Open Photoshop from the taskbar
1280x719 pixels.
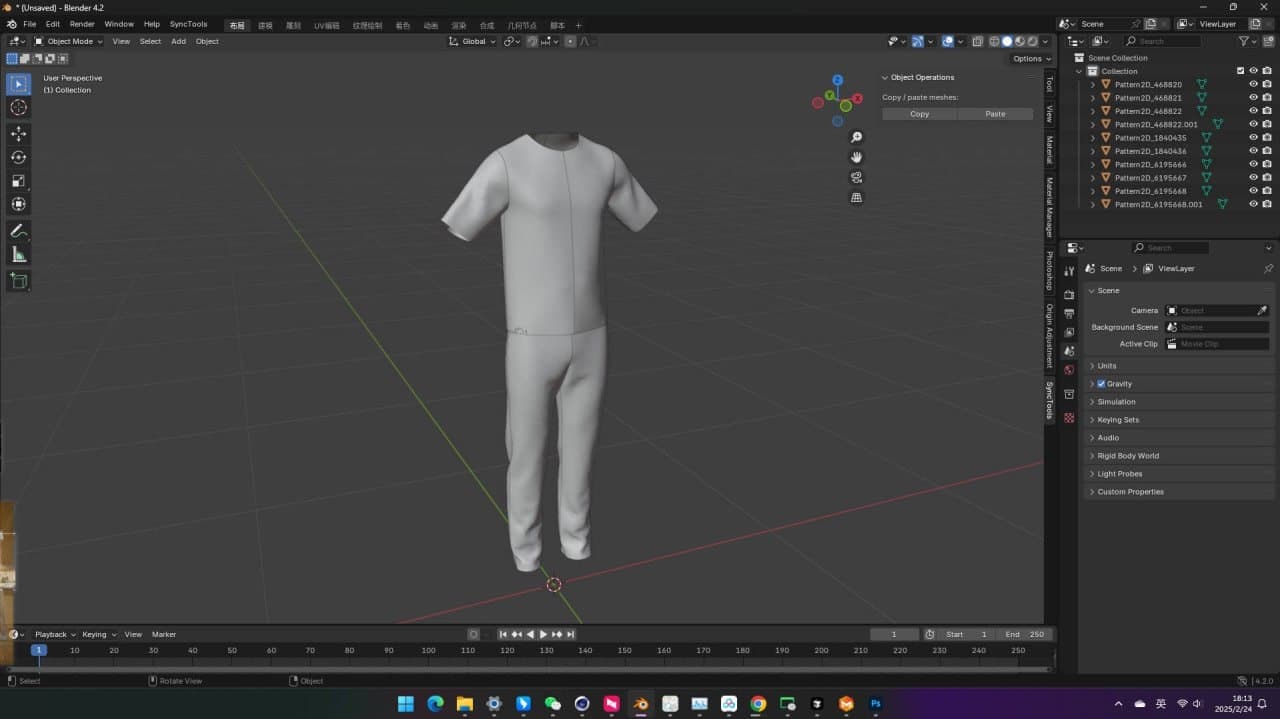(876, 704)
